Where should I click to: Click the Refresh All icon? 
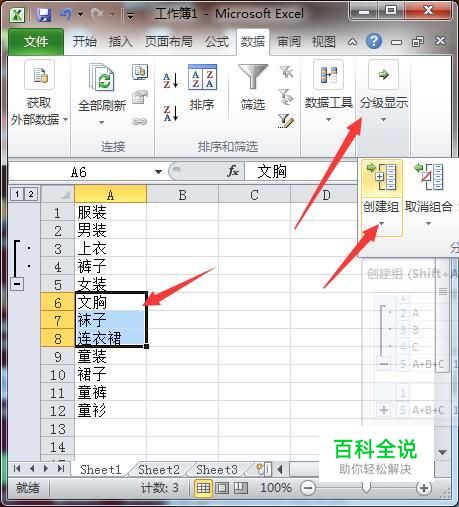click(x=102, y=77)
